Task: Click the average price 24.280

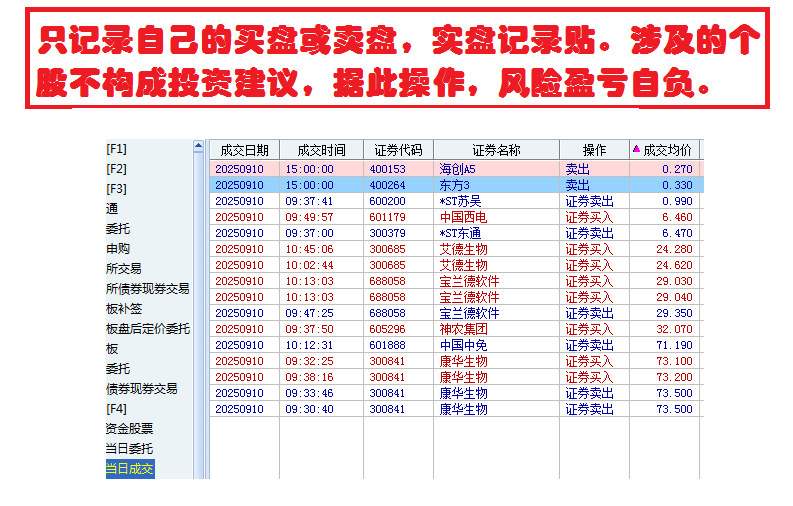Action: click(x=674, y=249)
